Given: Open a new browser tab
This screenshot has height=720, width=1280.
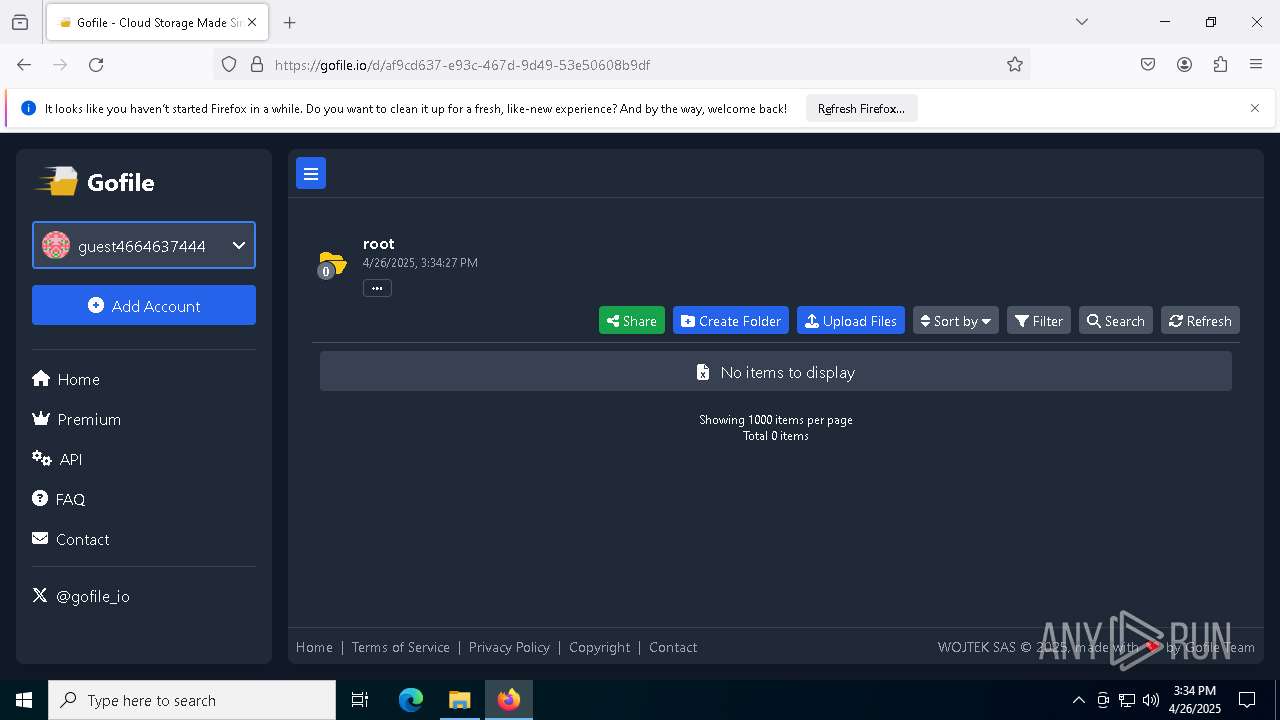Looking at the screenshot, I should pos(290,22).
